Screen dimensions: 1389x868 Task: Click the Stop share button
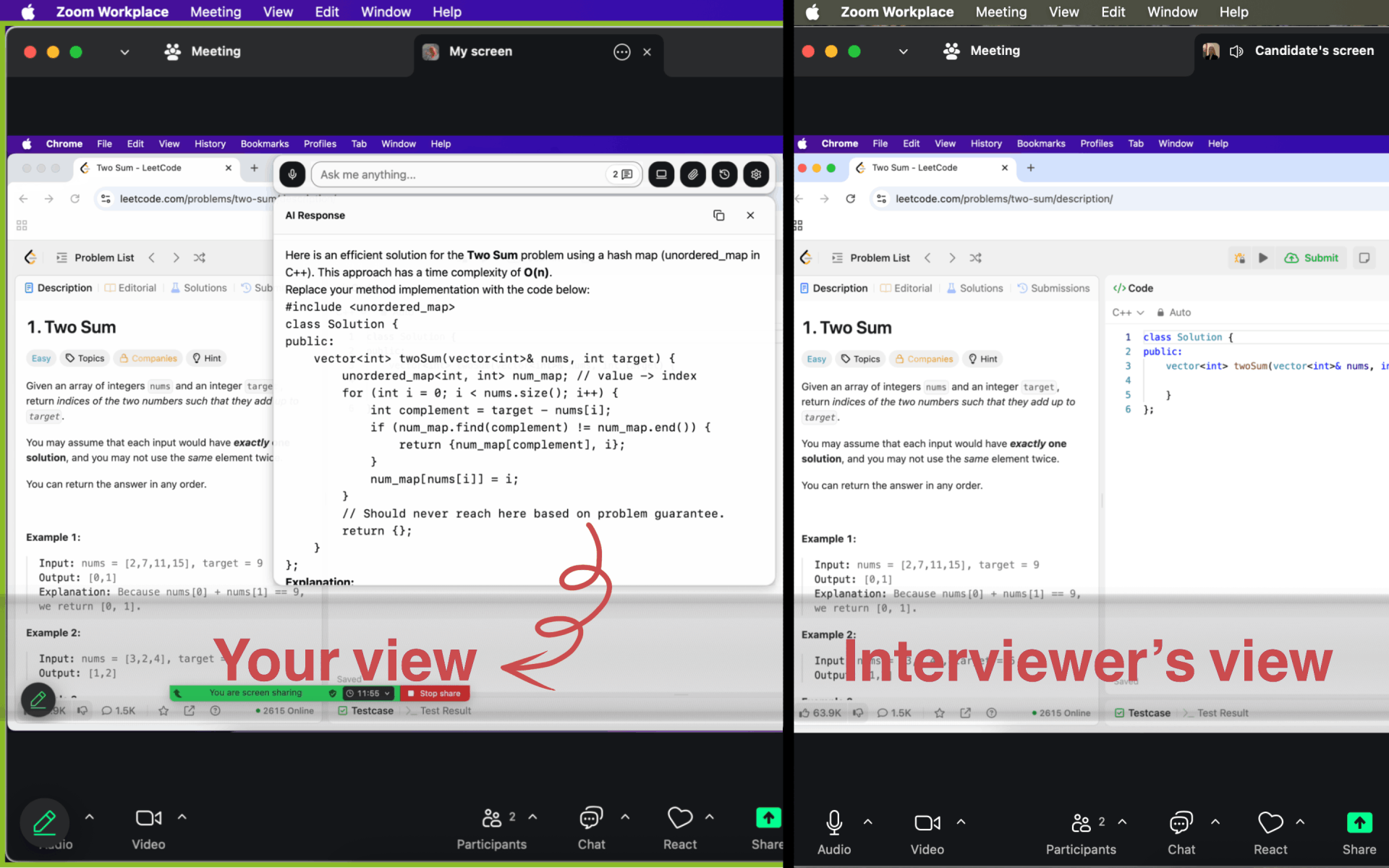click(x=434, y=693)
